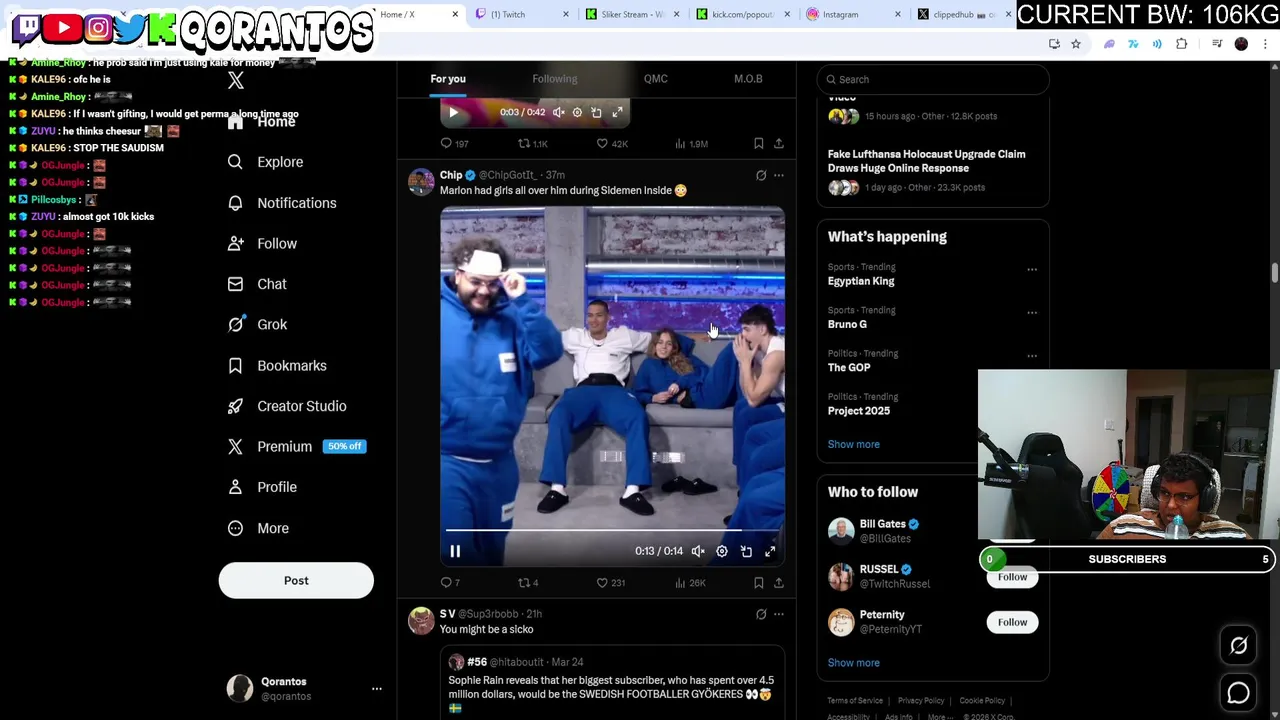1280x720 pixels.
Task: Open more options for Egyptian King trend
Action: tap(1032, 269)
